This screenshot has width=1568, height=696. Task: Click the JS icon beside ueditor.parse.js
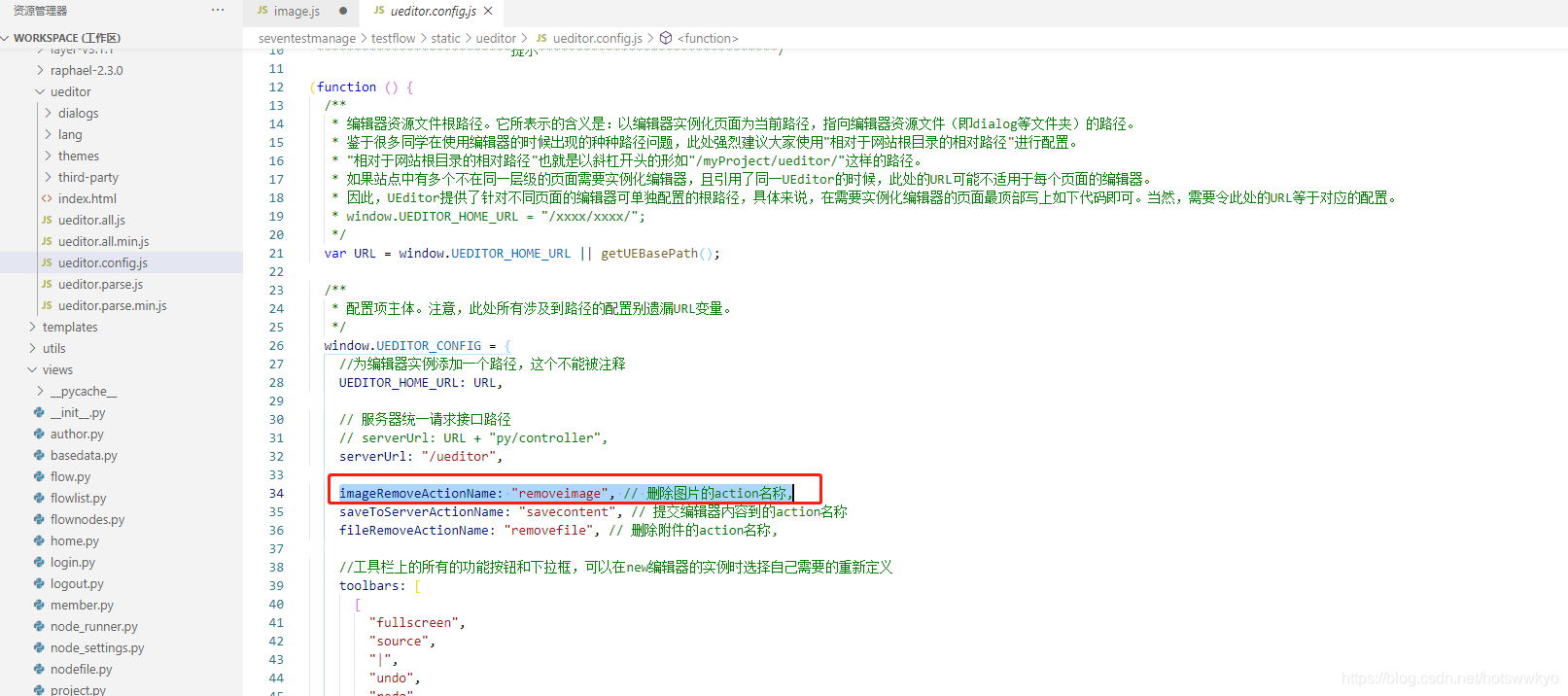pyautogui.click(x=47, y=284)
